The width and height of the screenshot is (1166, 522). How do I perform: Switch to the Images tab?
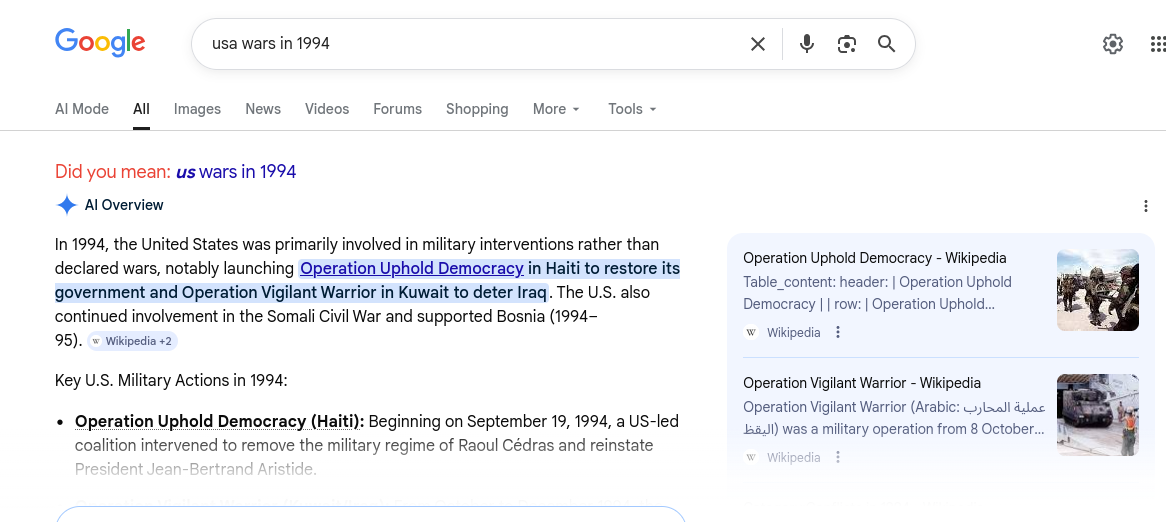tap(197, 109)
